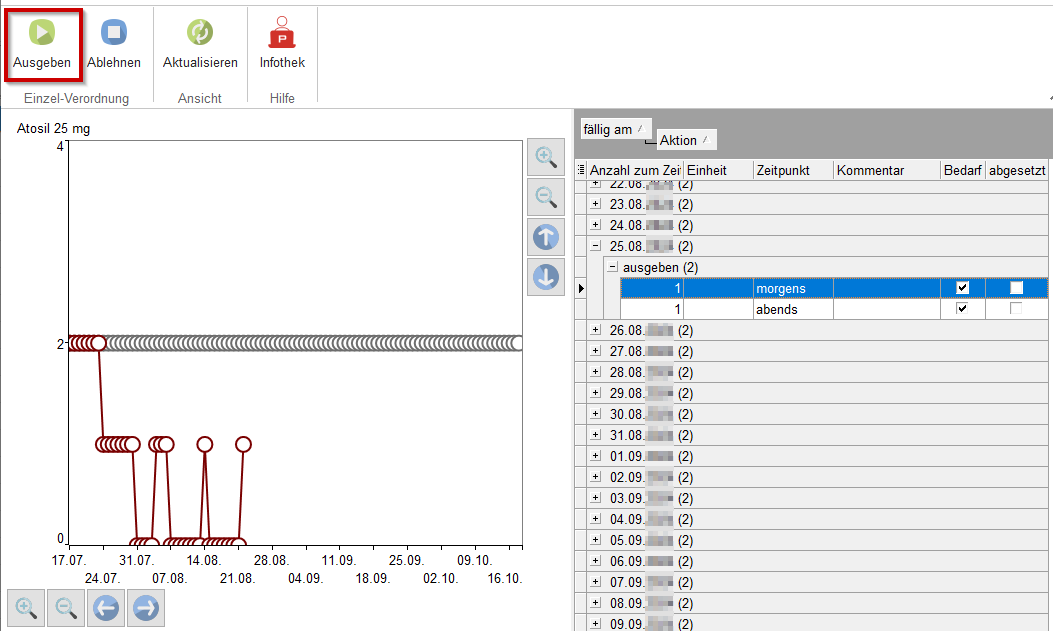The image size is (1053, 631).
Task: Zoom in vertically beside the chart
Action: (x=546, y=157)
